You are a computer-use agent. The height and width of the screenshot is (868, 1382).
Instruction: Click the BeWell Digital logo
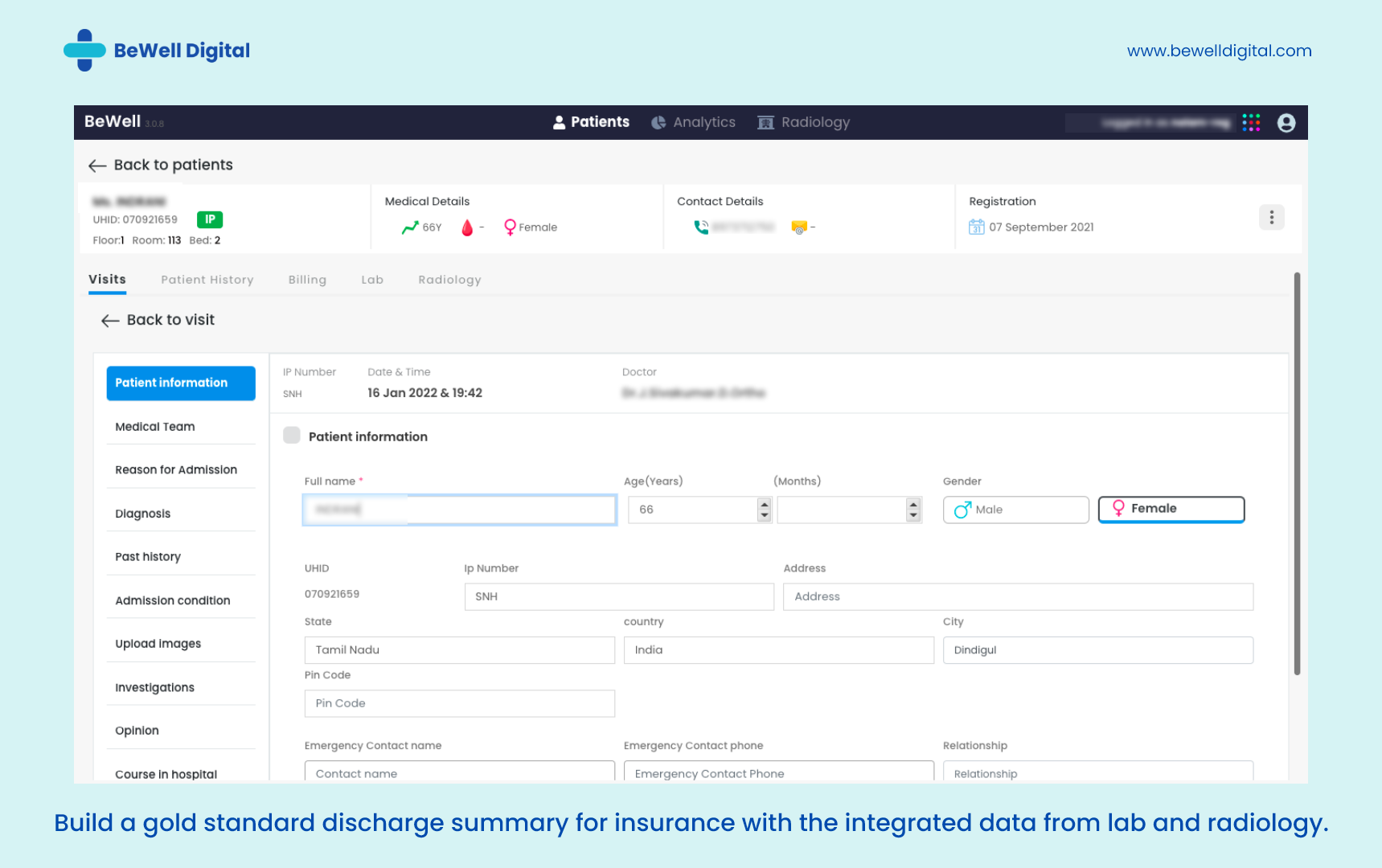click(158, 50)
